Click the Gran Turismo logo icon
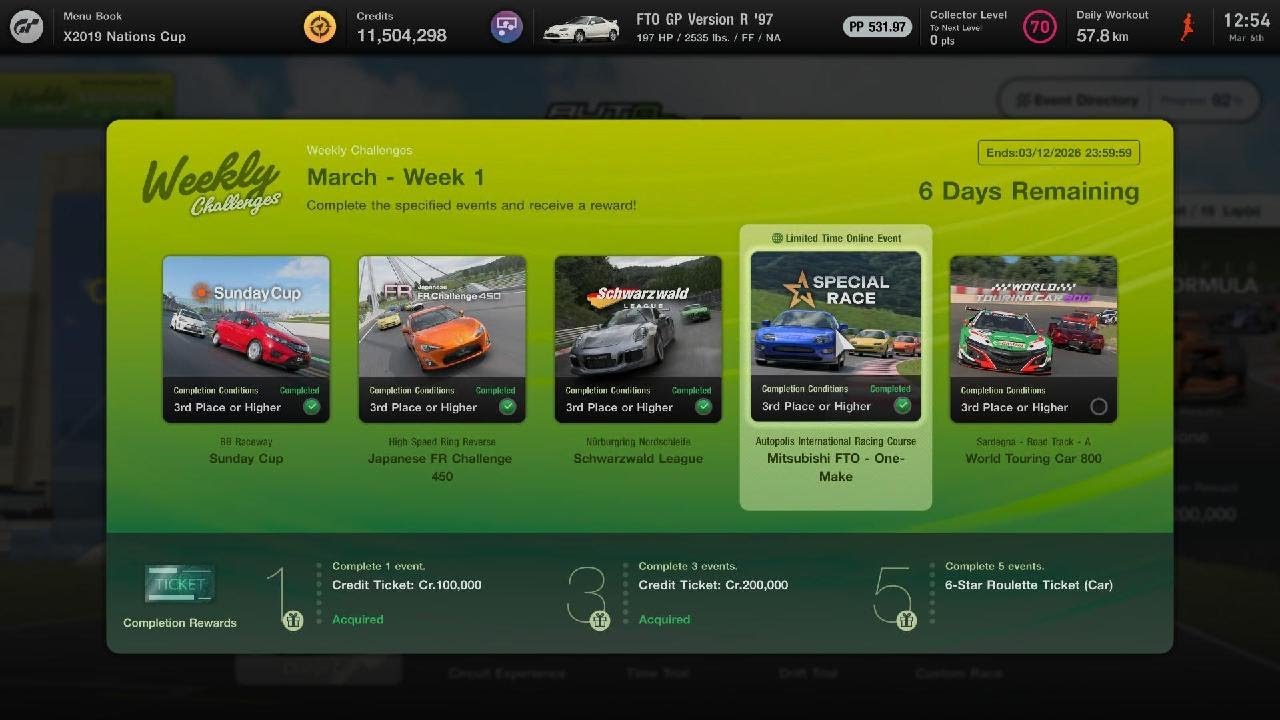1280x720 pixels. [x=26, y=27]
